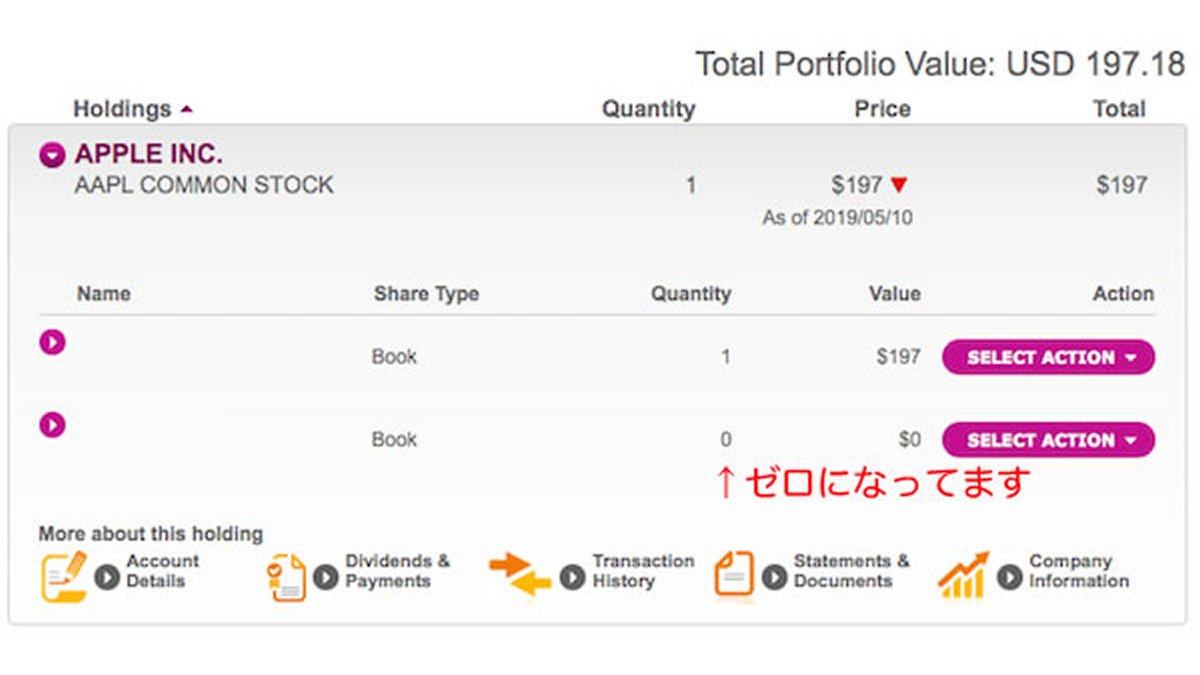This screenshot has height=675, width=1200.
Task: Open the Statements & Documents link
Action: tap(851, 571)
